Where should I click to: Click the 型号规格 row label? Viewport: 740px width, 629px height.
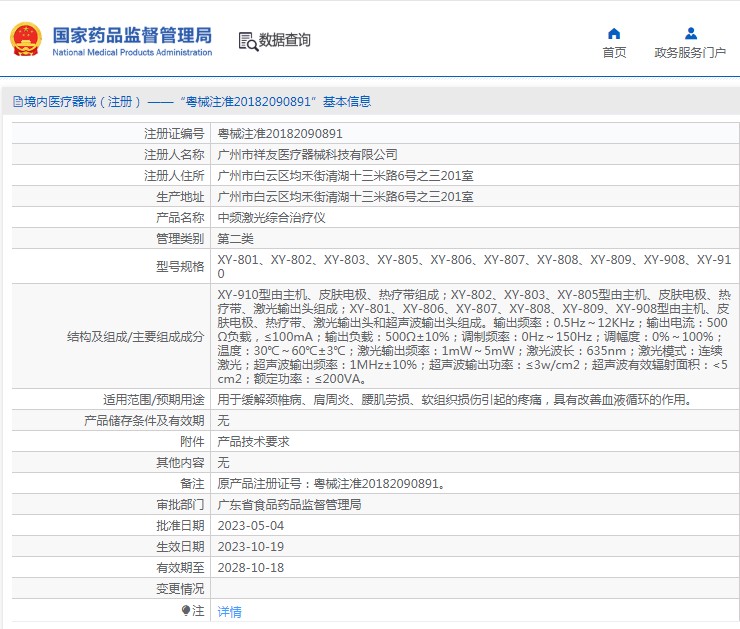coord(180,267)
